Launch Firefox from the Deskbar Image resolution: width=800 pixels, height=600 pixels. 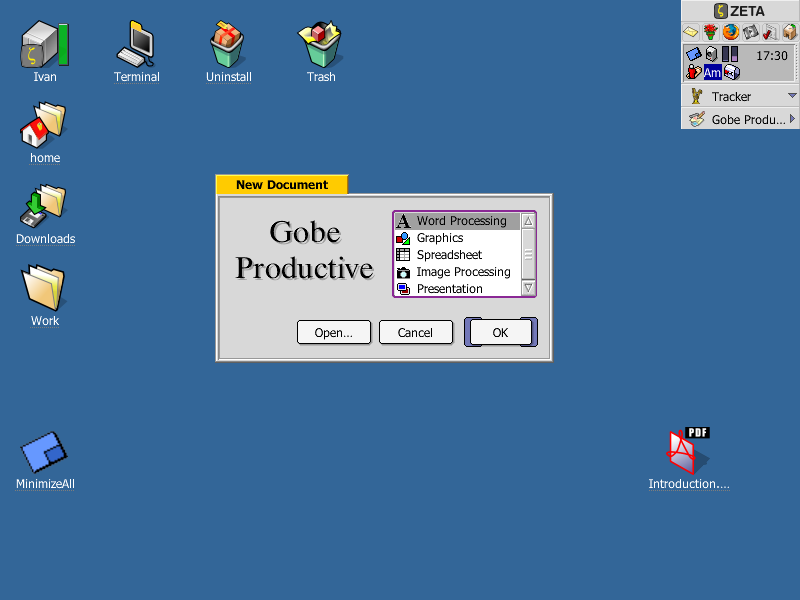(731, 32)
